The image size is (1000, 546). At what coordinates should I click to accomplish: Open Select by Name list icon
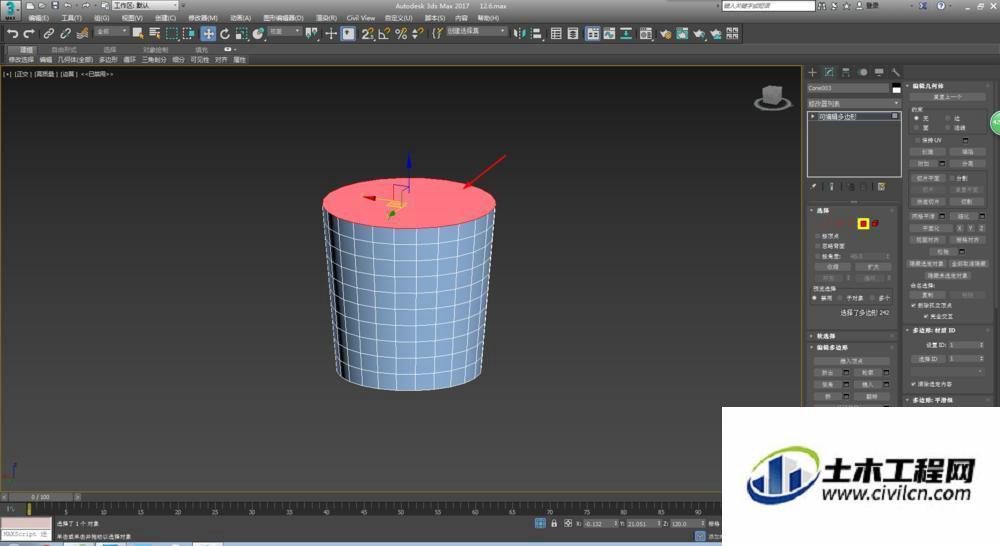tap(154, 34)
